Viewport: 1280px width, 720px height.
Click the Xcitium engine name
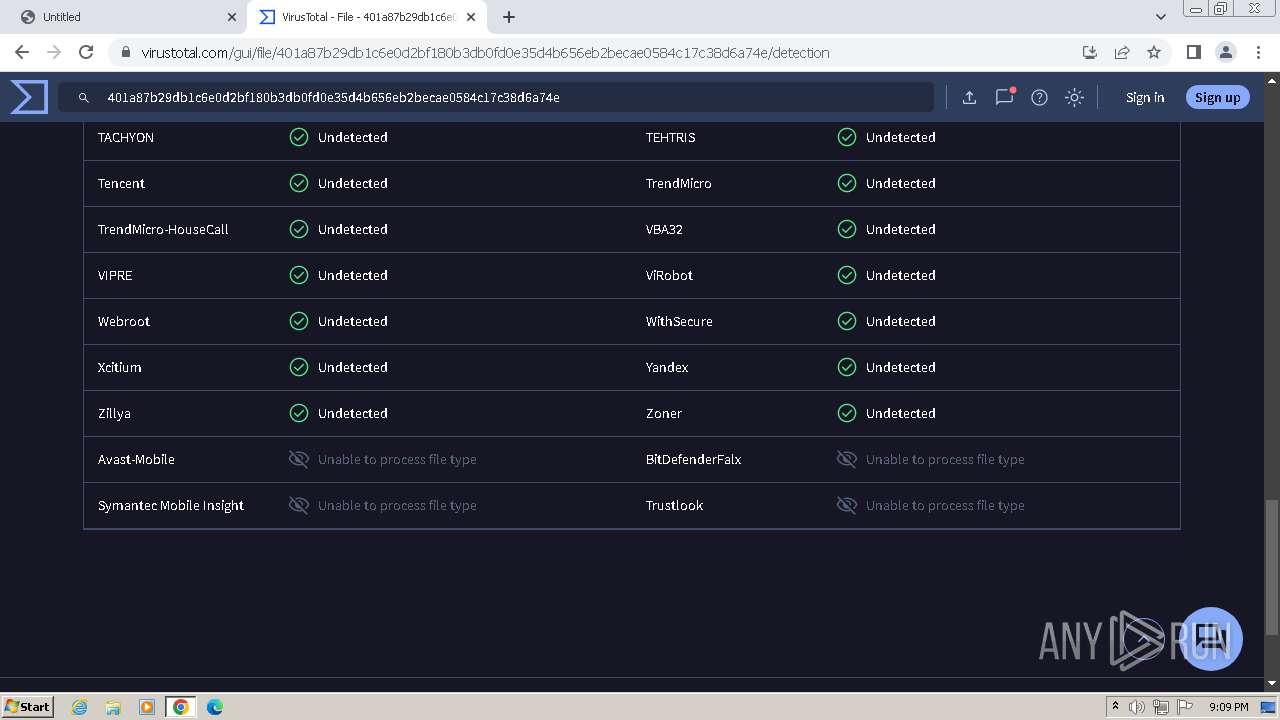click(120, 367)
